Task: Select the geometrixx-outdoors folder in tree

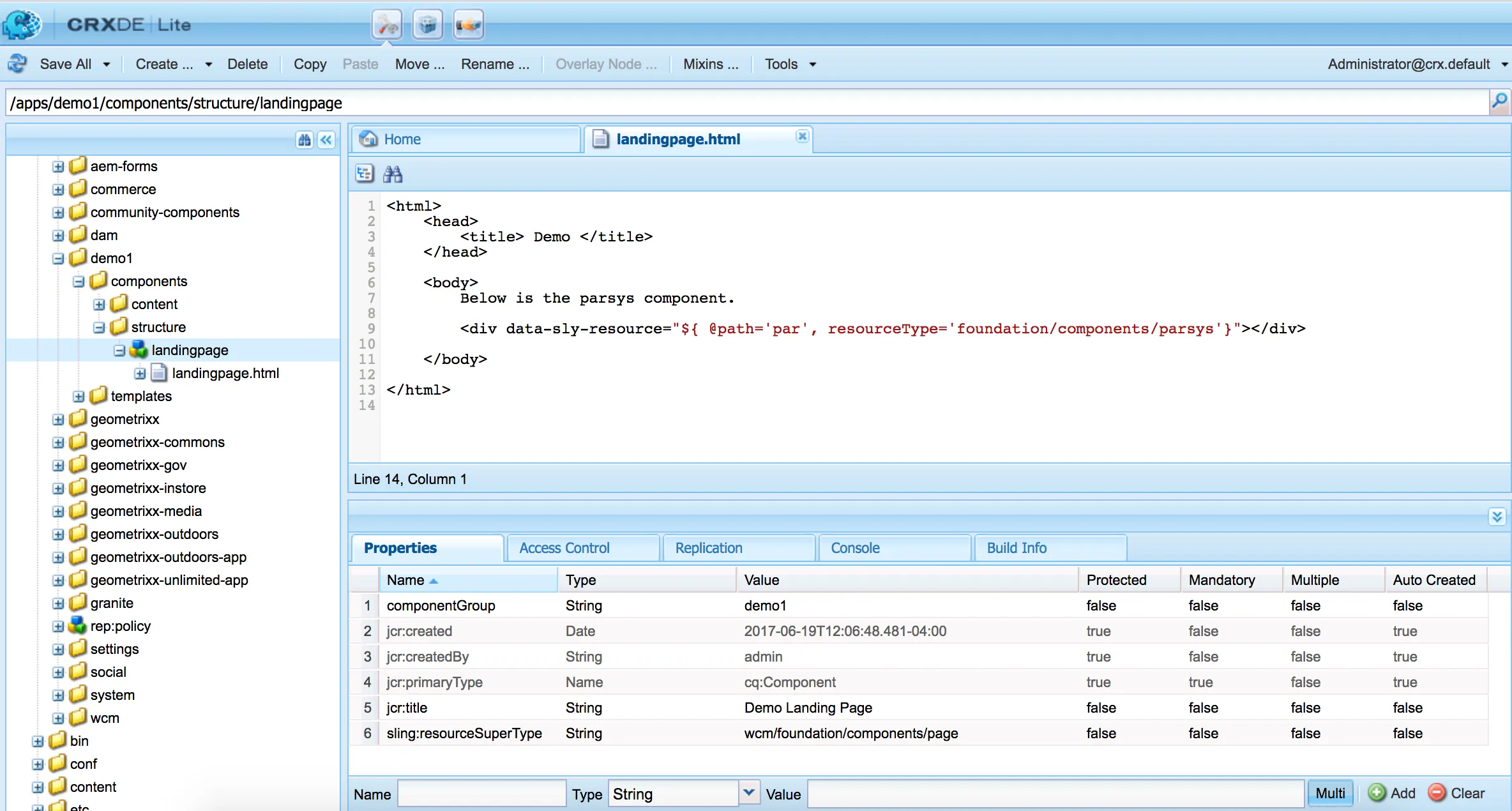Action: 154,534
